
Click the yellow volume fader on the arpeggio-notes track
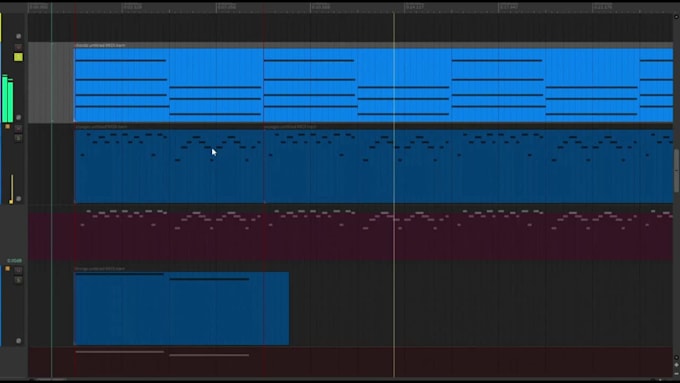[12, 189]
